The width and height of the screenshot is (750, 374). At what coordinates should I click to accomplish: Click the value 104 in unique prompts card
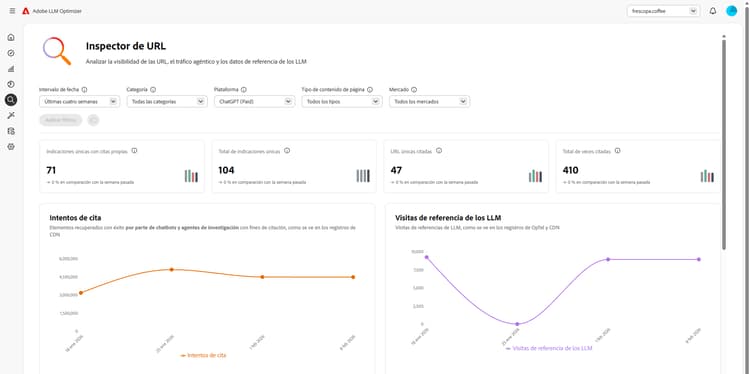(x=226, y=170)
